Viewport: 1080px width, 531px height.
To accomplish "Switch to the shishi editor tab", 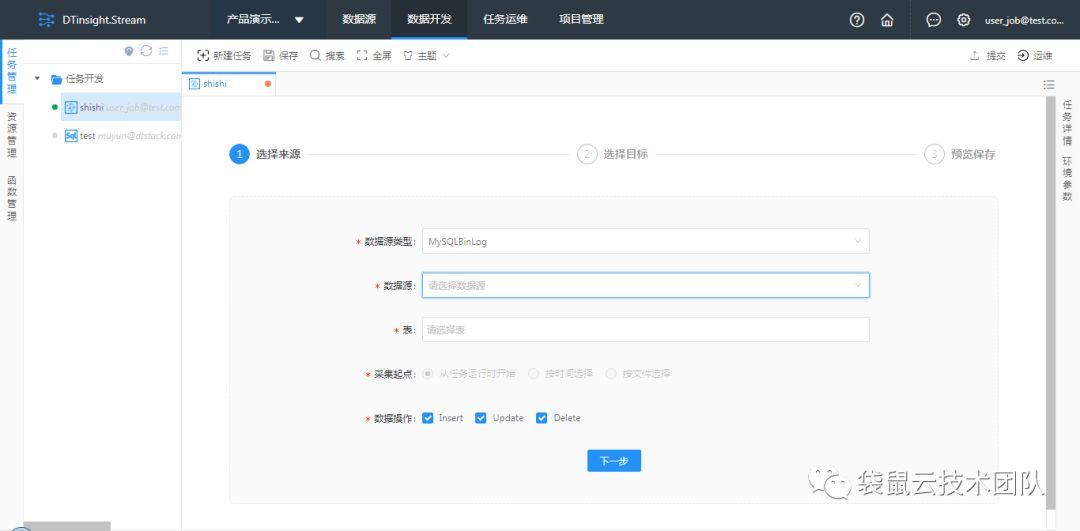I will (229, 84).
